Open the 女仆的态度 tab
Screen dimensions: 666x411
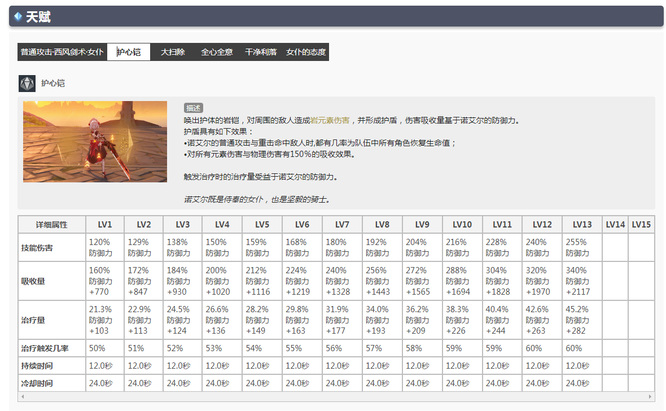point(306,52)
